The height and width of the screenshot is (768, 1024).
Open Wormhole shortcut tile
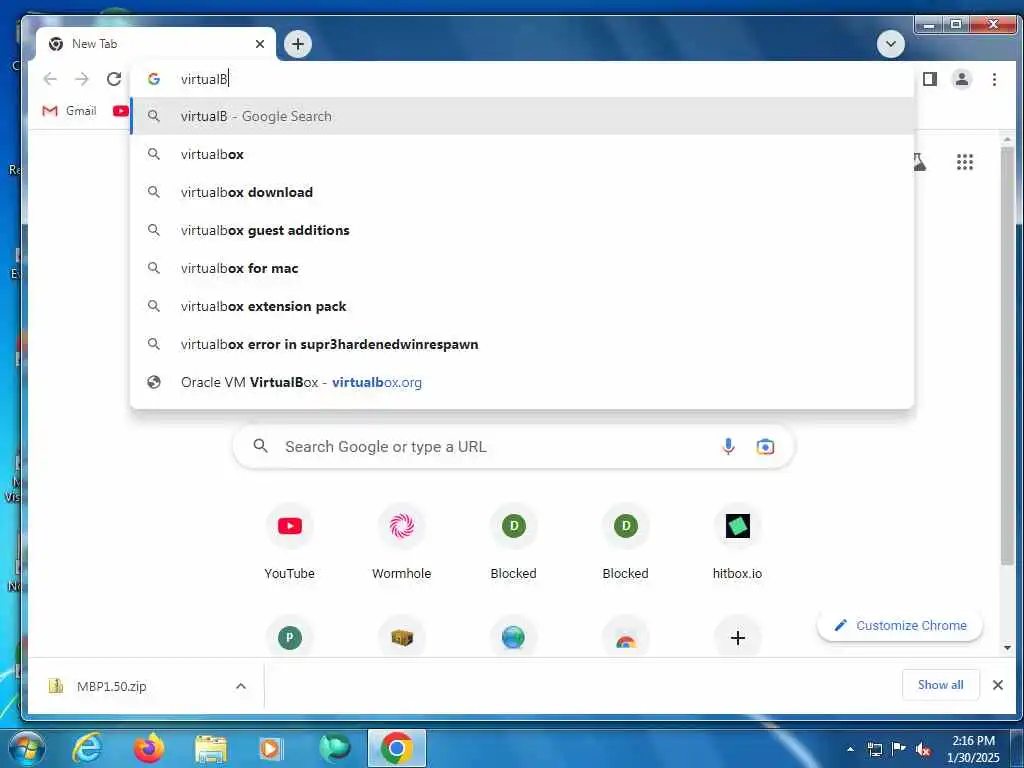(x=402, y=542)
